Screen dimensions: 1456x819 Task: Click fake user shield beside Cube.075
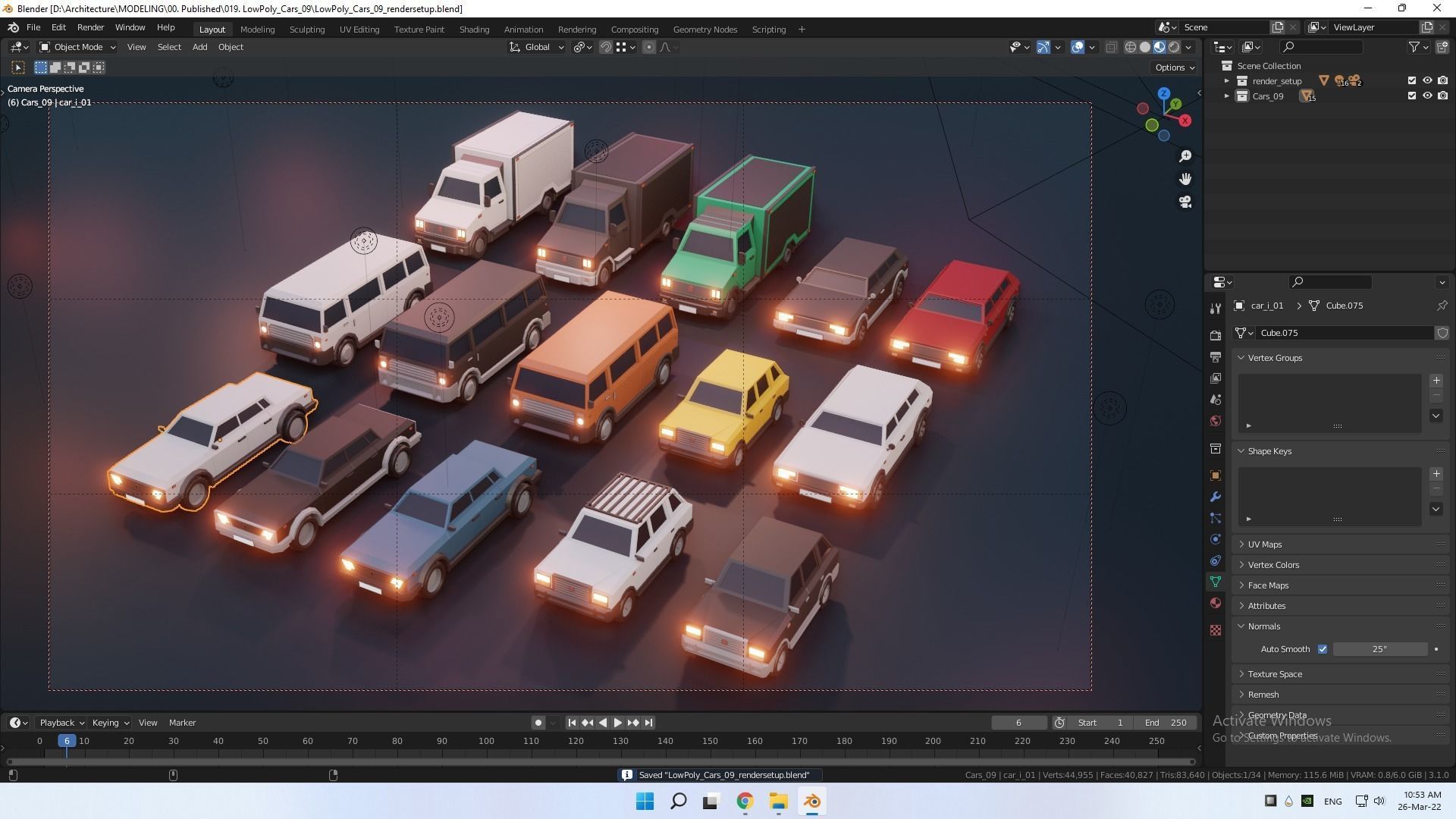point(1442,333)
